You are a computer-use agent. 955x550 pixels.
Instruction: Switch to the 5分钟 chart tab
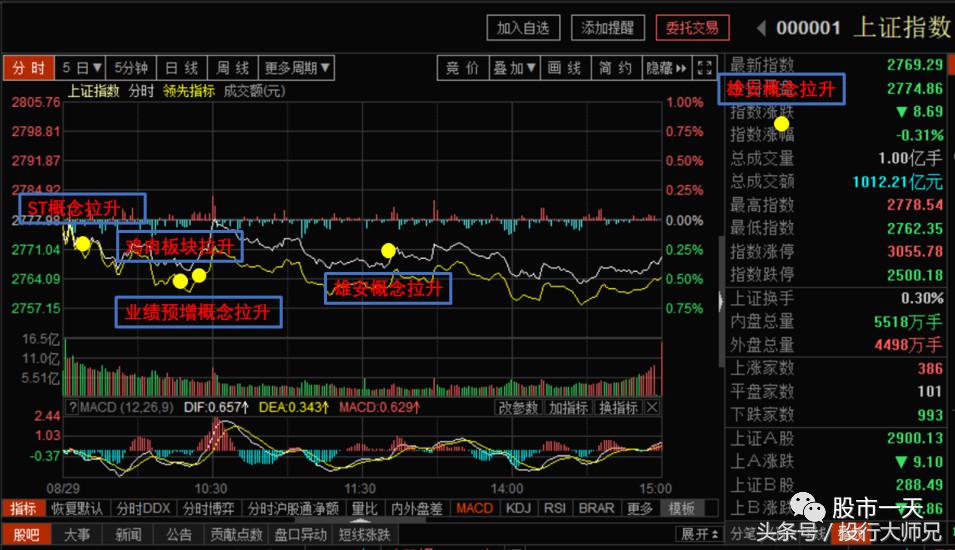coord(132,68)
